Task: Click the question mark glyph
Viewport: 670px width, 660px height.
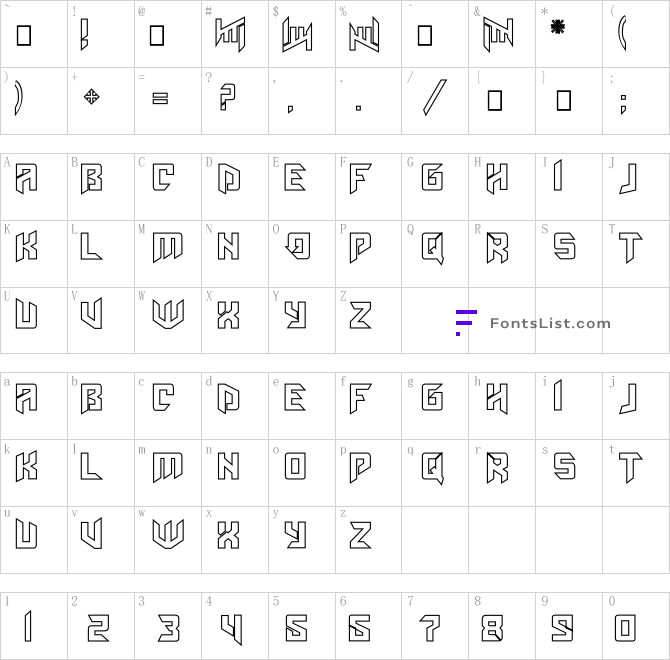Action: click(x=227, y=98)
